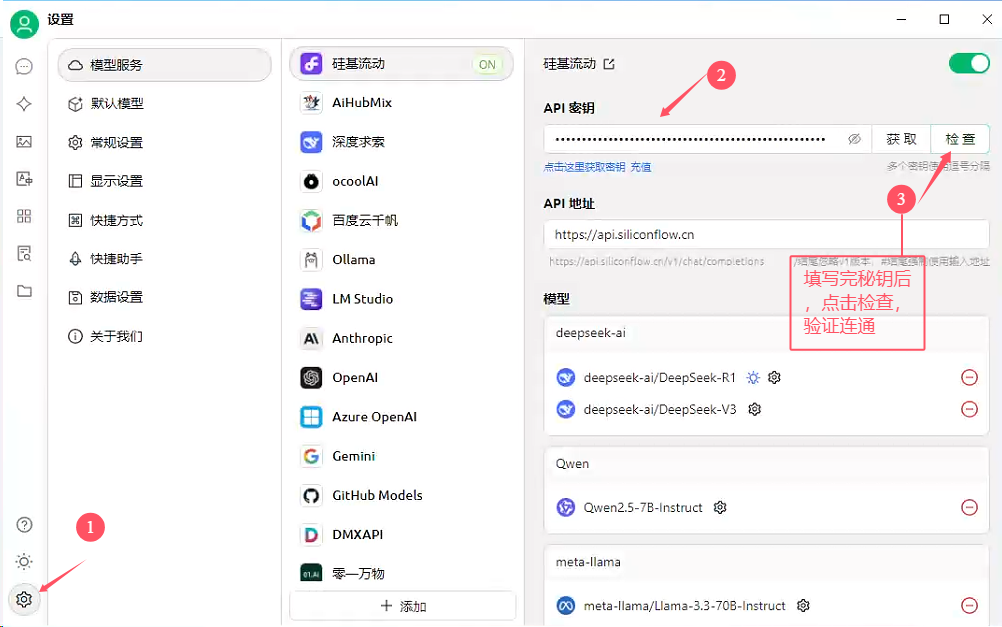1002x627 pixels.
Task: Open settings gear icon in sidebar
Action: [24, 600]
